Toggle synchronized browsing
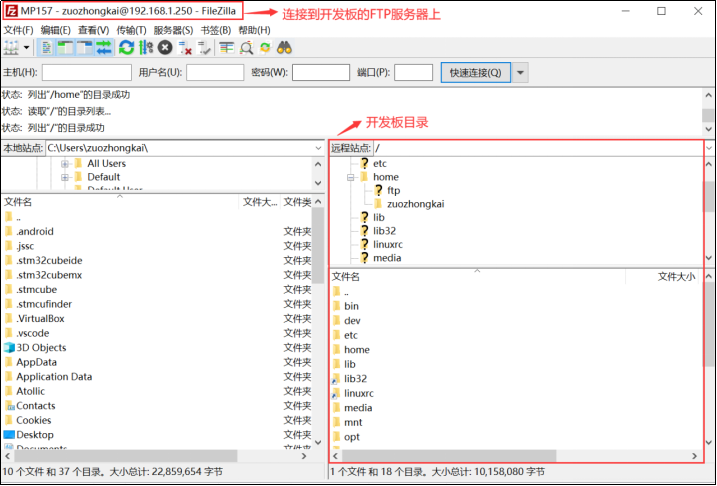 click(265, 48)
